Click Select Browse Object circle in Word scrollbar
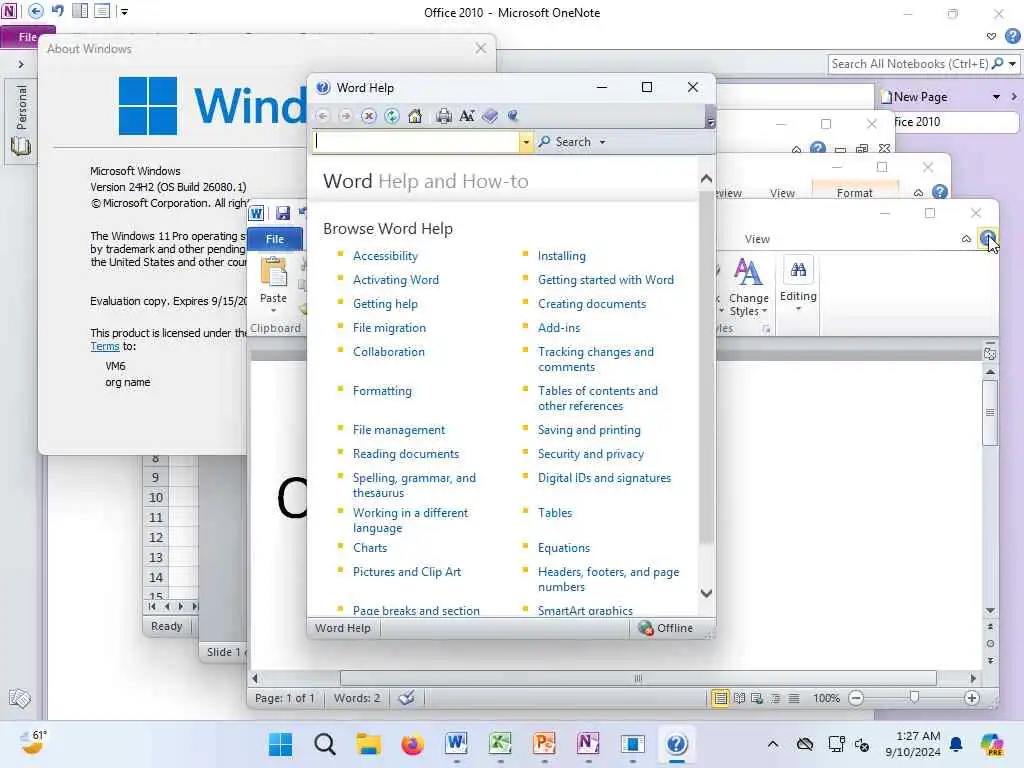 [x=990, y=643]
